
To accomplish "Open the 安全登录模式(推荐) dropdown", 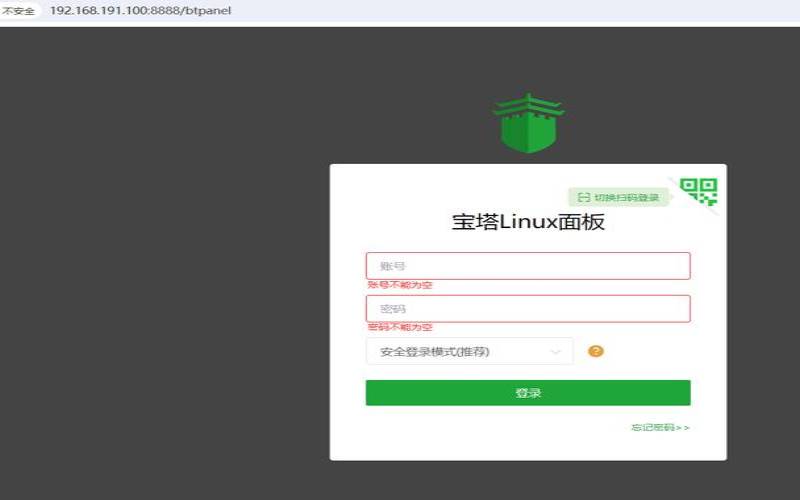I will tap(469, 352).
